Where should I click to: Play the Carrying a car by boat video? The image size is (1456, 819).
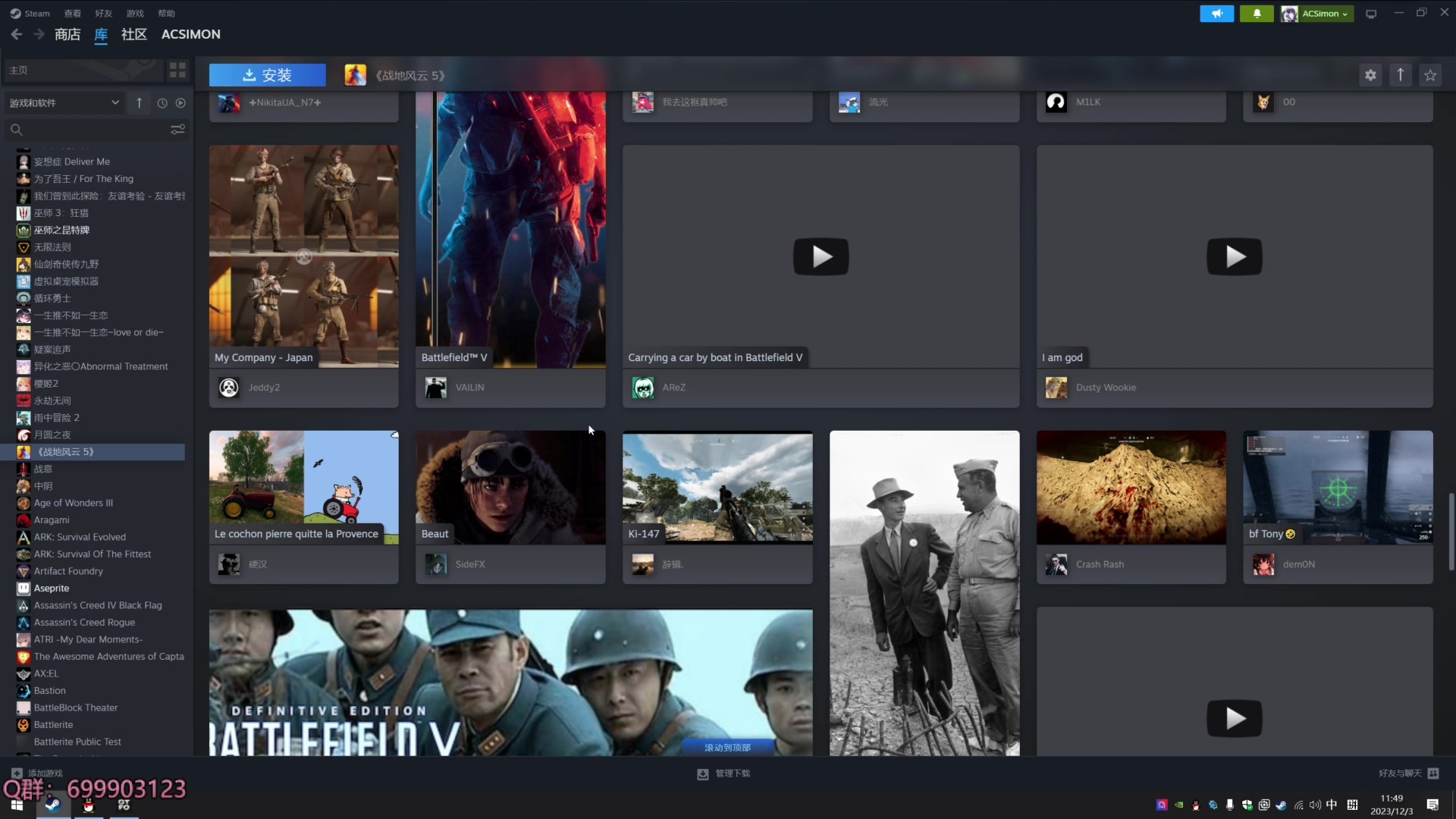click(821, 257)
